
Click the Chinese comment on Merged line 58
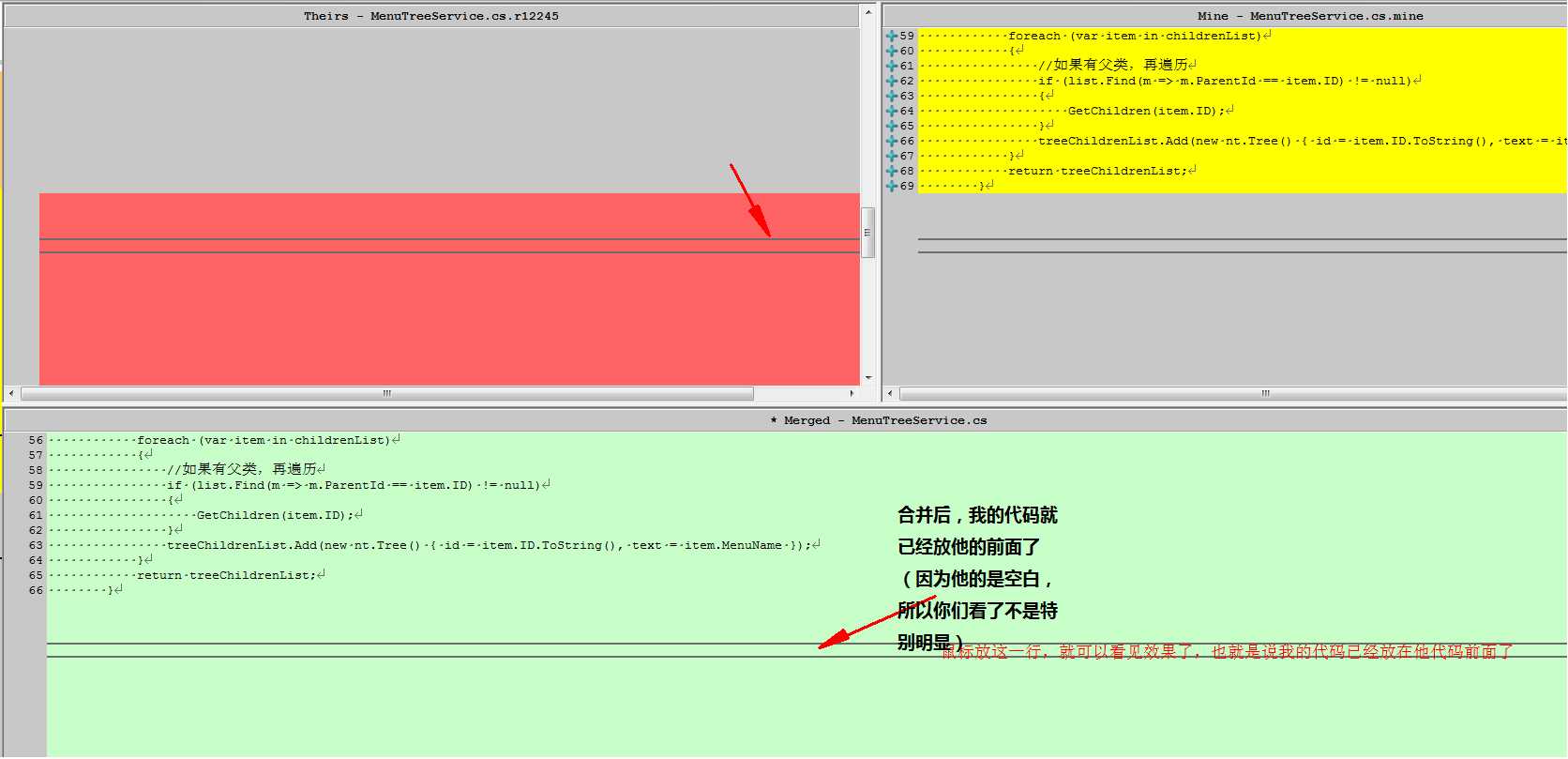coord(241,469)
